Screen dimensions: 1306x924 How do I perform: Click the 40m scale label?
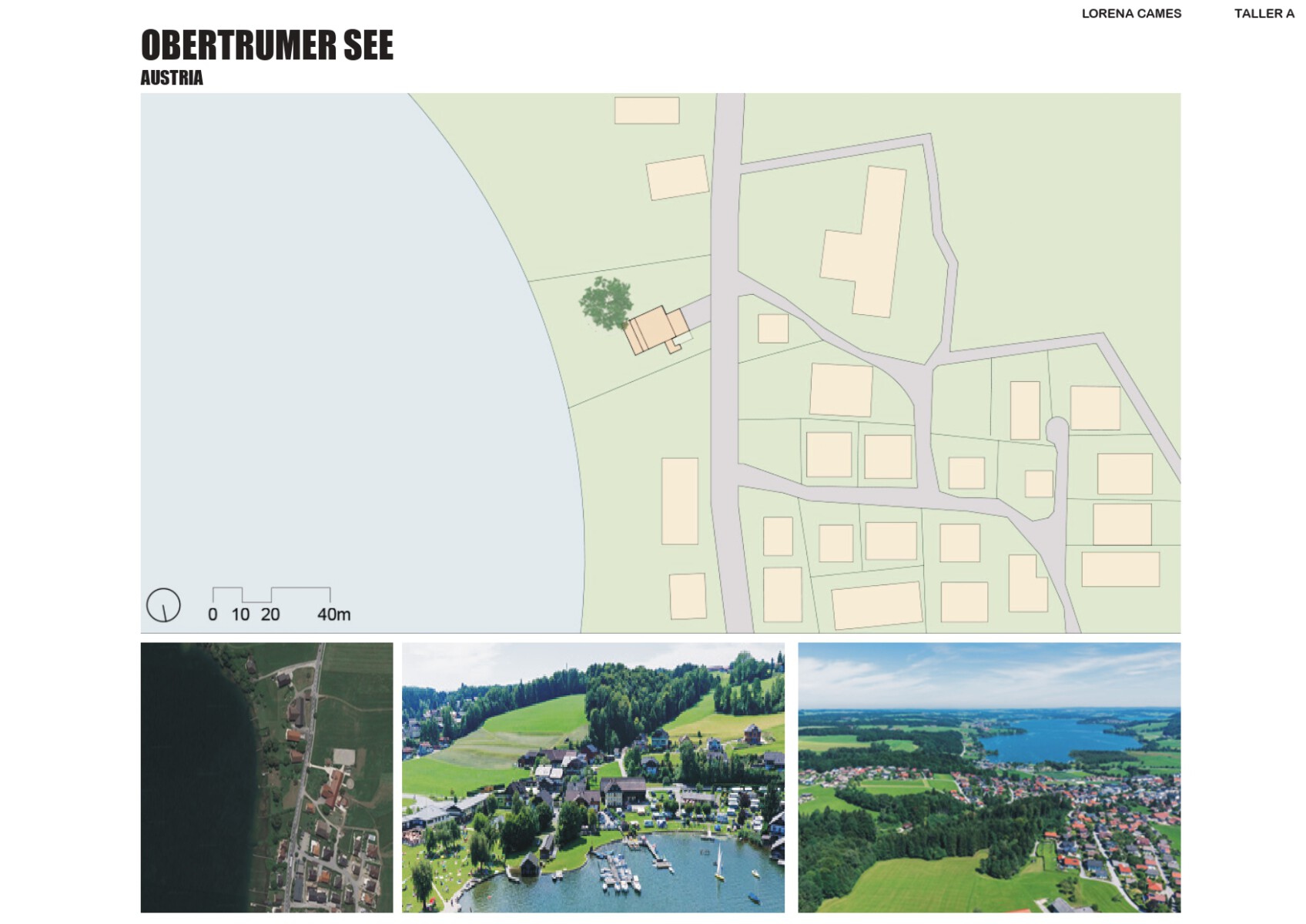point(333,614)
